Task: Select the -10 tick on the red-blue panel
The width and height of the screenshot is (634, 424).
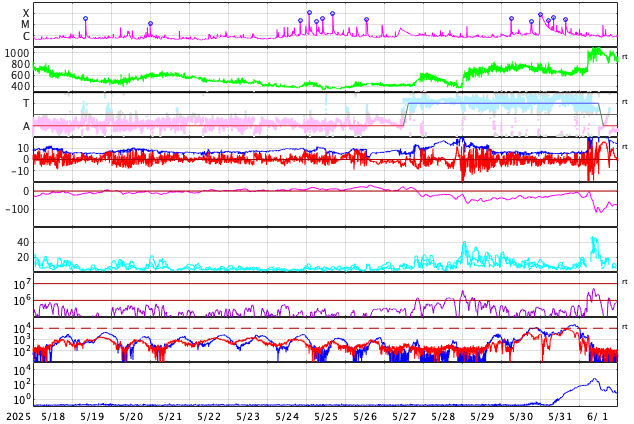Action: tap(20, 171)
